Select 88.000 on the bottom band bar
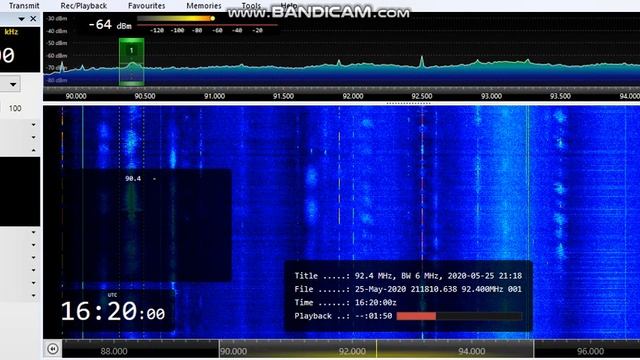This screenshot has height=360, width=640. click(114, 351)
